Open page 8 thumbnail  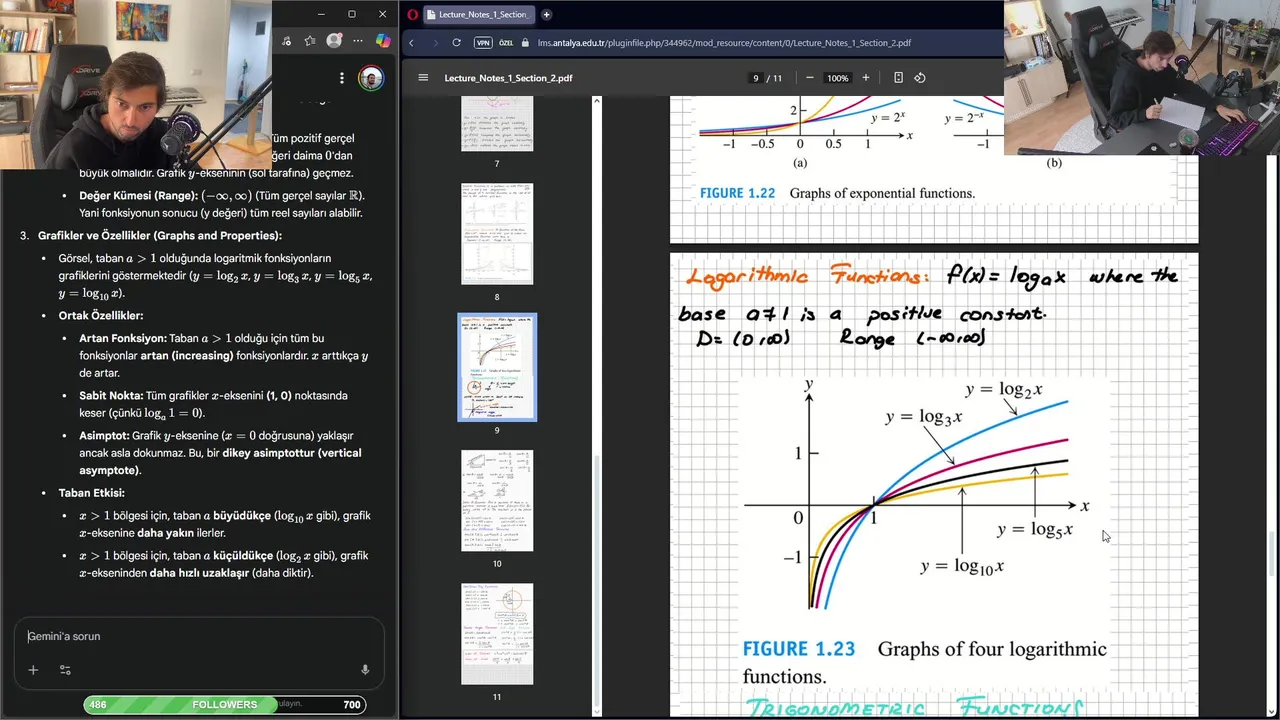pos(497,233)
